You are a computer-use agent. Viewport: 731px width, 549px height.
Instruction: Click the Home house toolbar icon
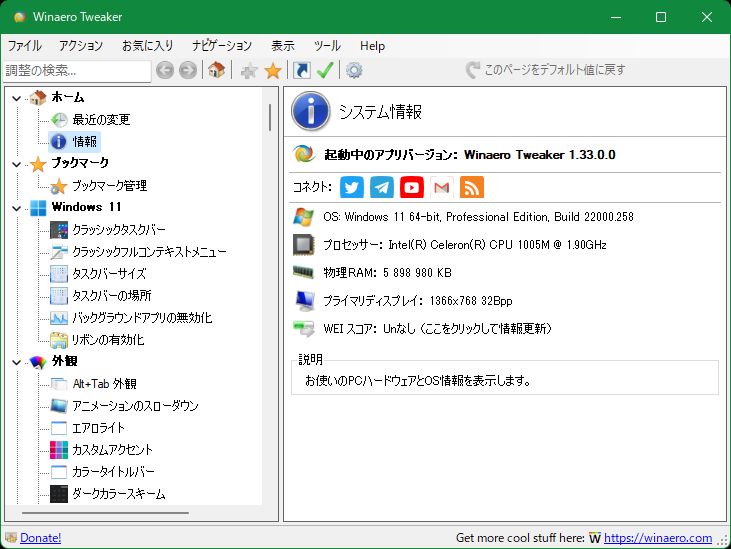(217, 70)
